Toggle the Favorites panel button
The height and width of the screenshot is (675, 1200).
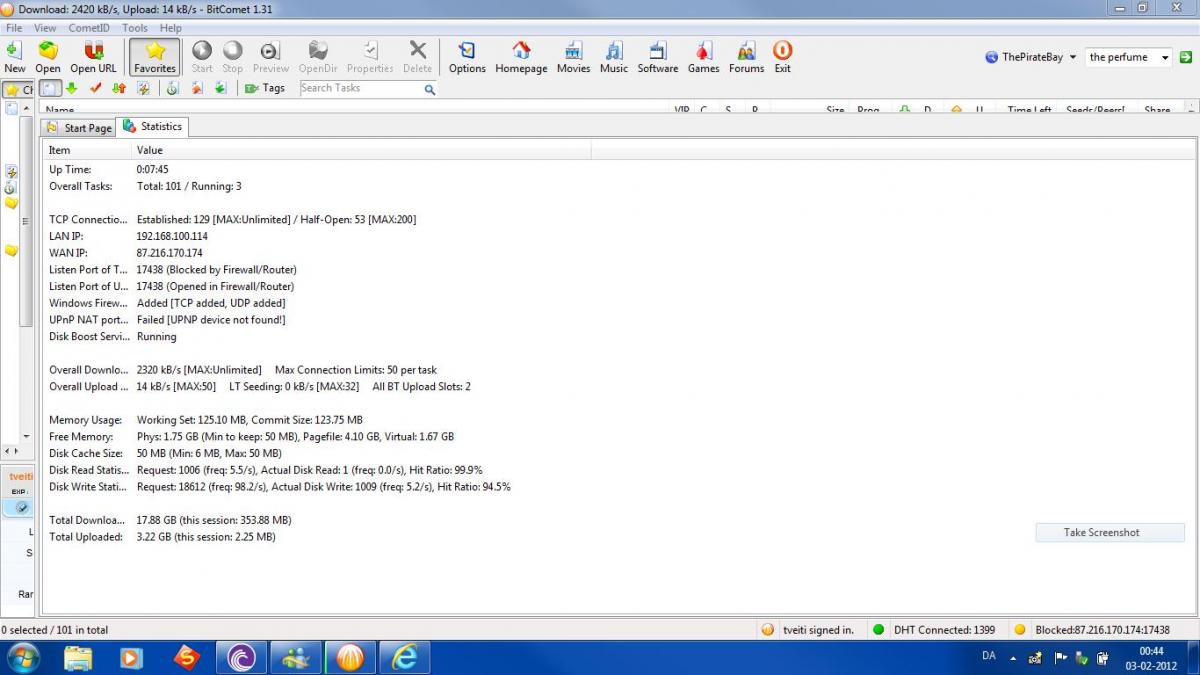tap(155, 56)
